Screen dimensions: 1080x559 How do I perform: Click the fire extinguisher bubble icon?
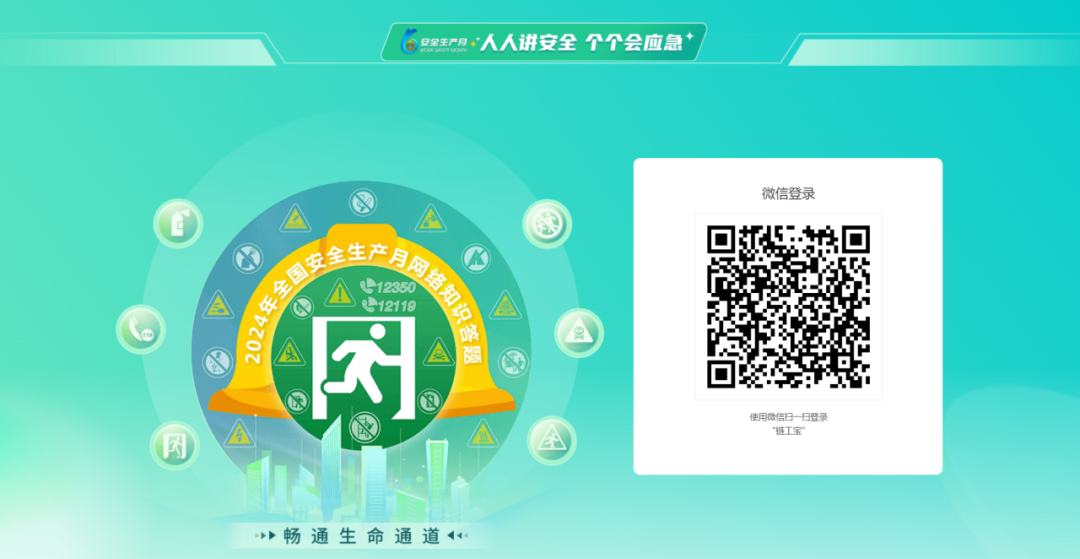pos(178,224)
